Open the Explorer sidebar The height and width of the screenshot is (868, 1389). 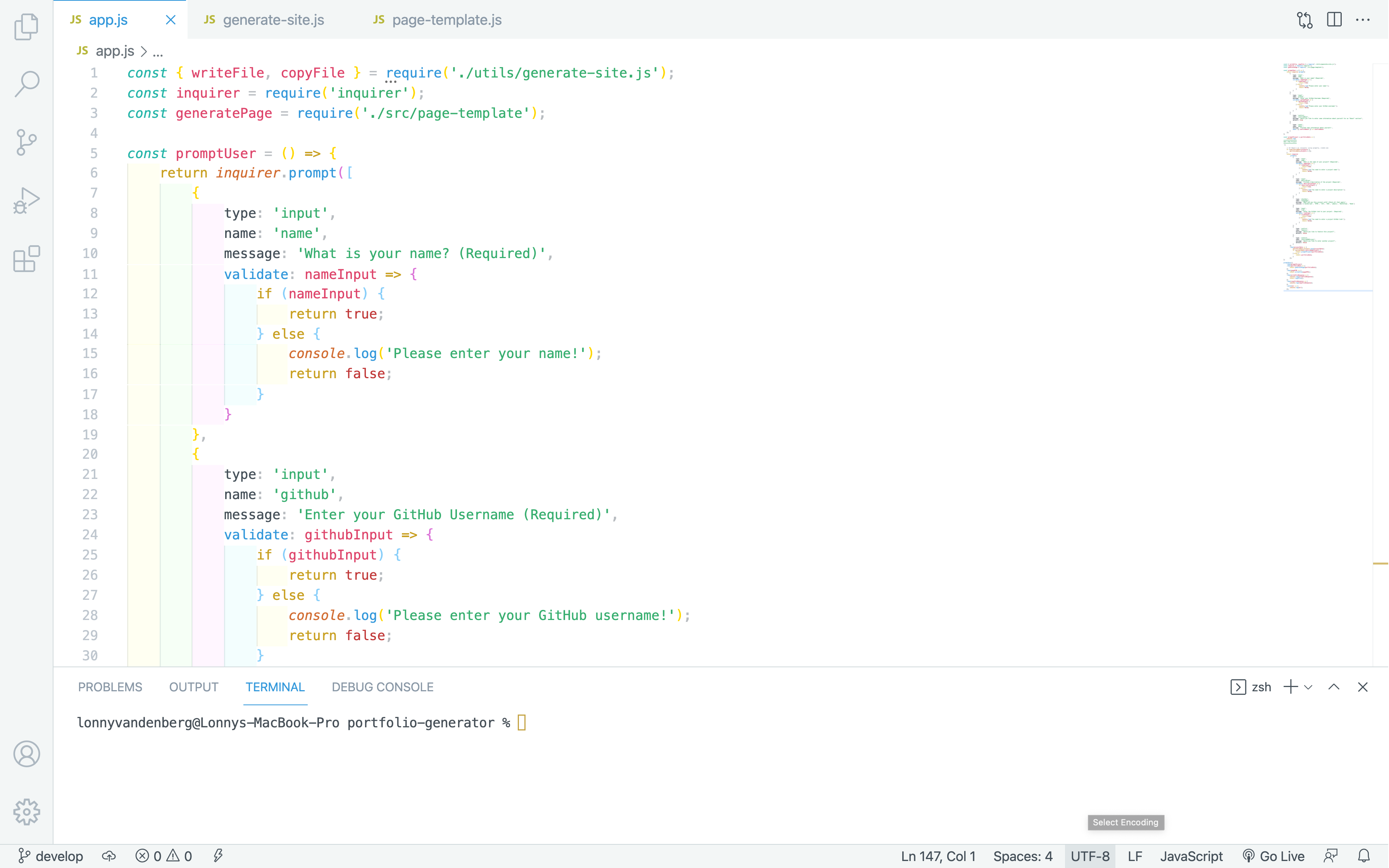coord(26,26)
